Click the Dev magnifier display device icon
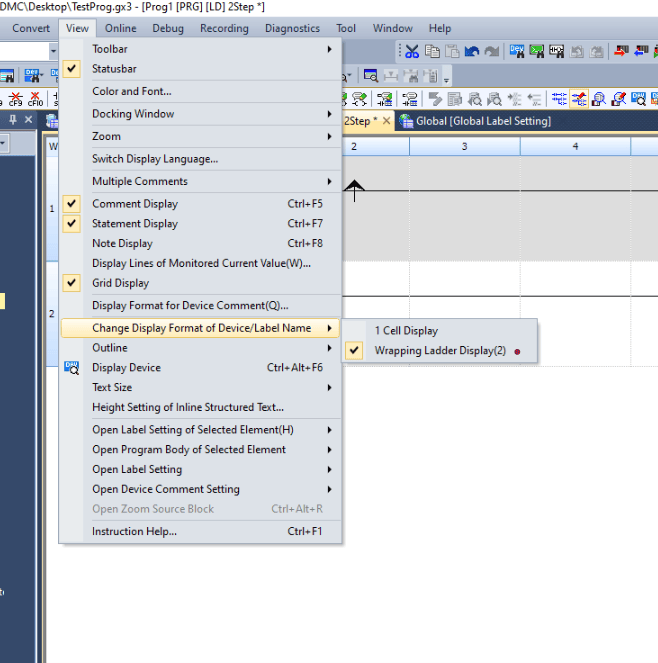This screenshot has height=663, width=658. pos(639,99)
